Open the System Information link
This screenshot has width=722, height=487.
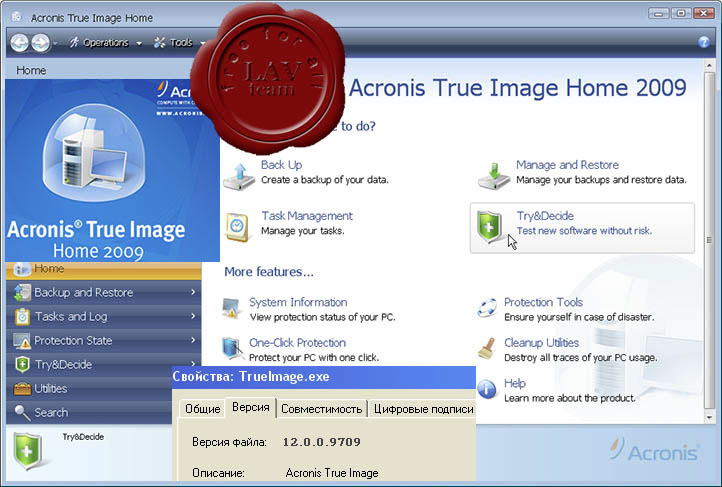coord(298,302)
